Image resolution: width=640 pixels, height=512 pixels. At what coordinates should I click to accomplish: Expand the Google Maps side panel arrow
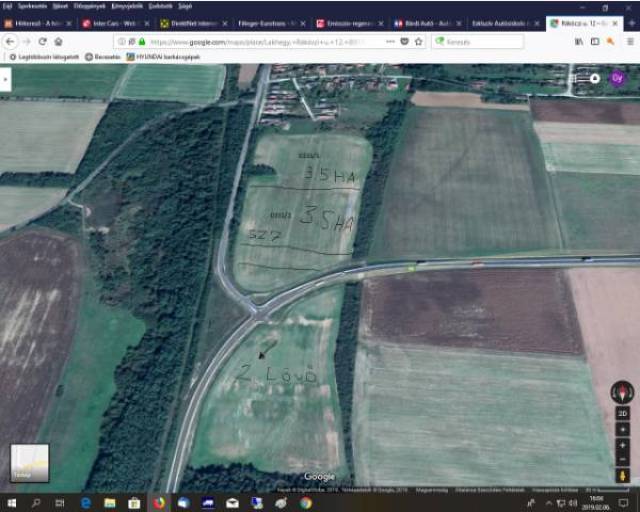point(5,82)
